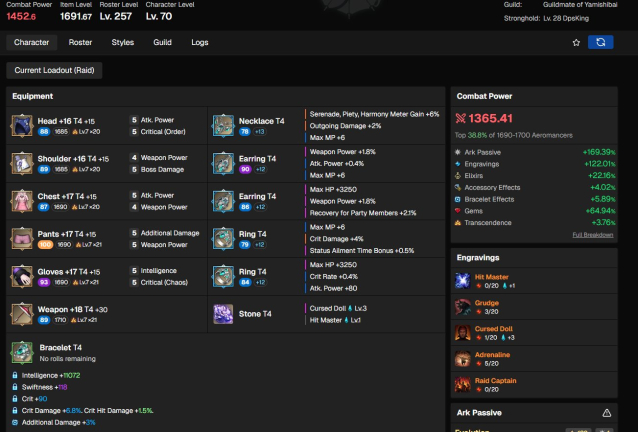Click the Cursed Doll engraving name

[494, 328]
